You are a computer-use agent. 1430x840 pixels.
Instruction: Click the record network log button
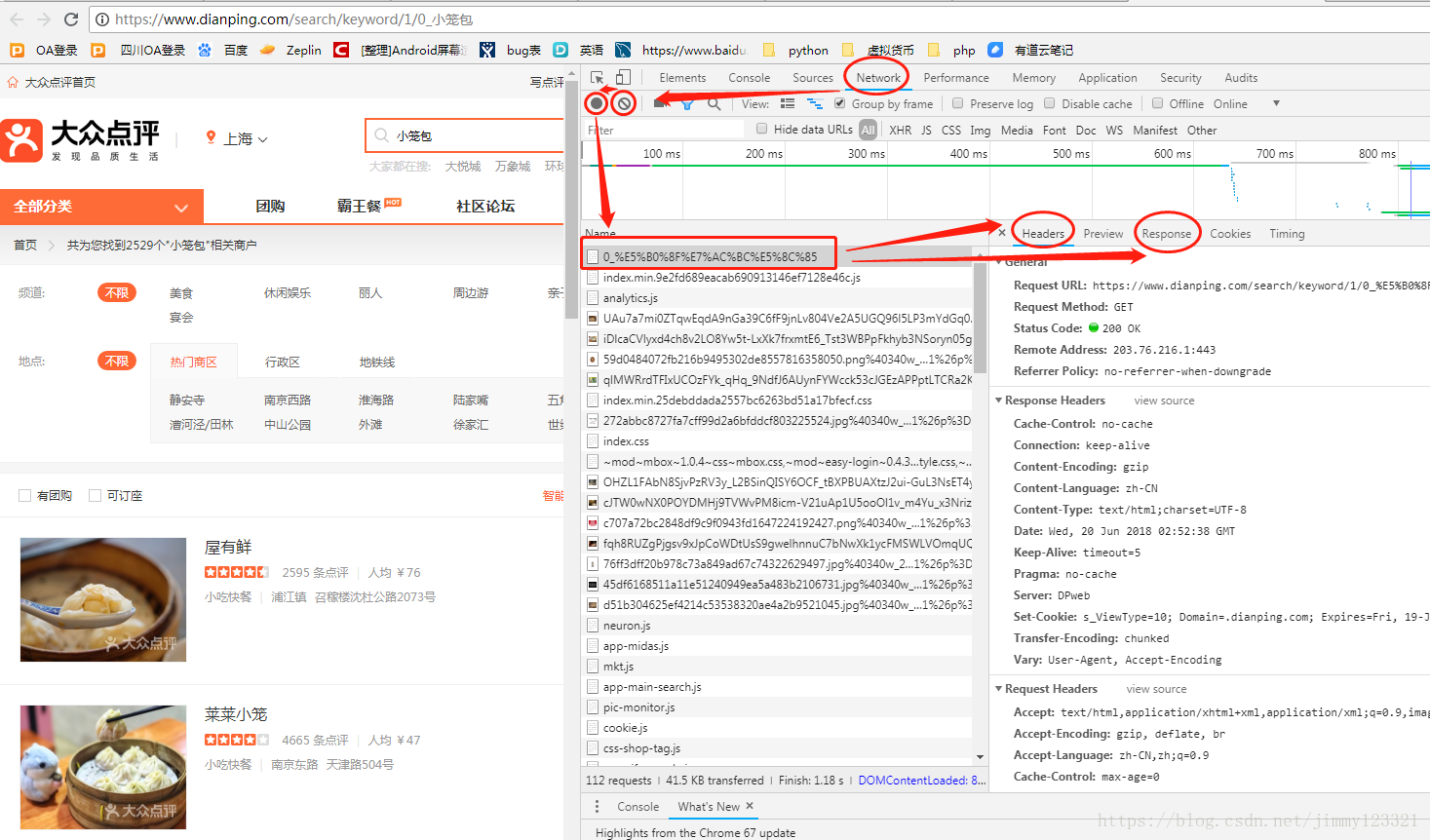pyautogui.click(x=597, y=103)
